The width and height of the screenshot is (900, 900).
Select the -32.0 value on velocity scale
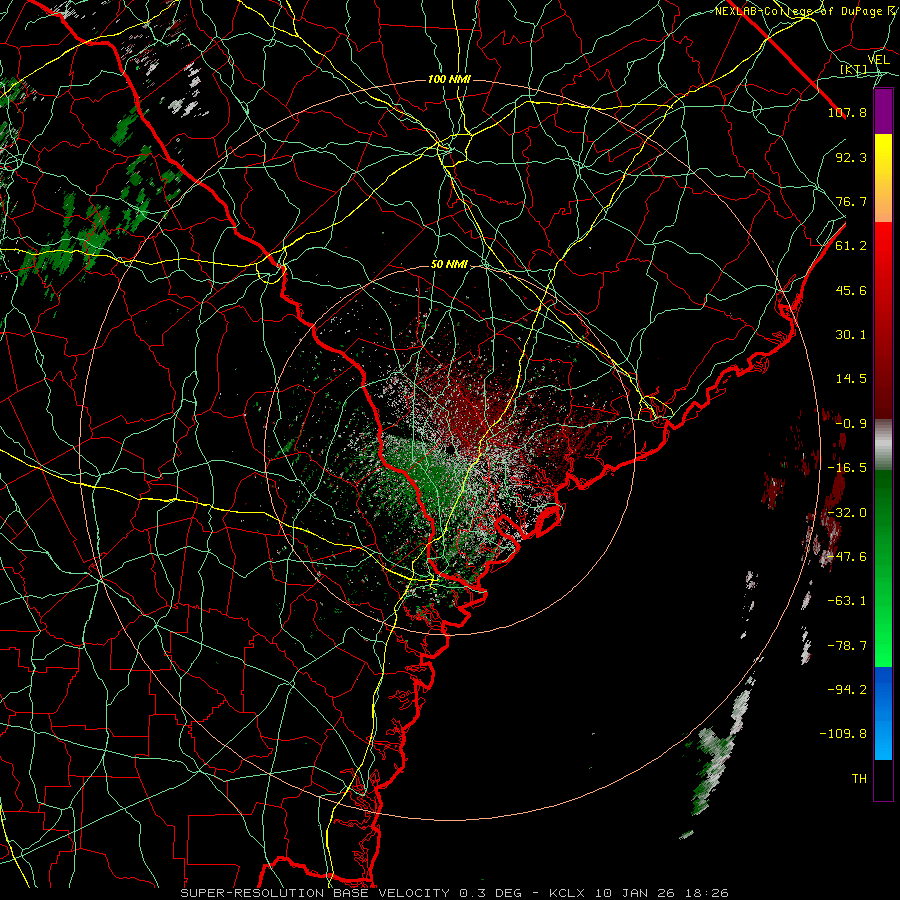tap(847, 513)
